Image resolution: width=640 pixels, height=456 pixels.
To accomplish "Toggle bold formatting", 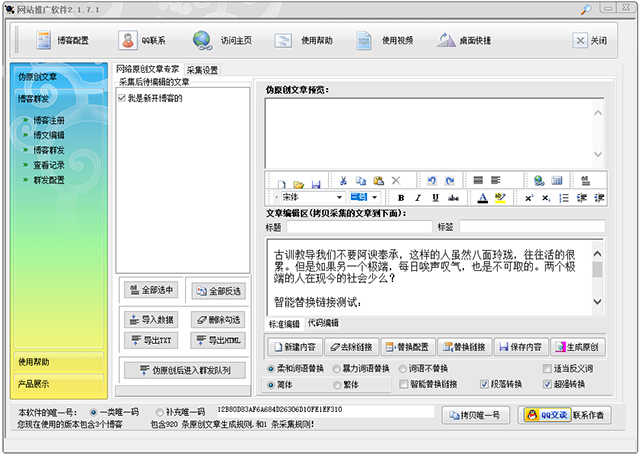I will (x=401, y=198).
